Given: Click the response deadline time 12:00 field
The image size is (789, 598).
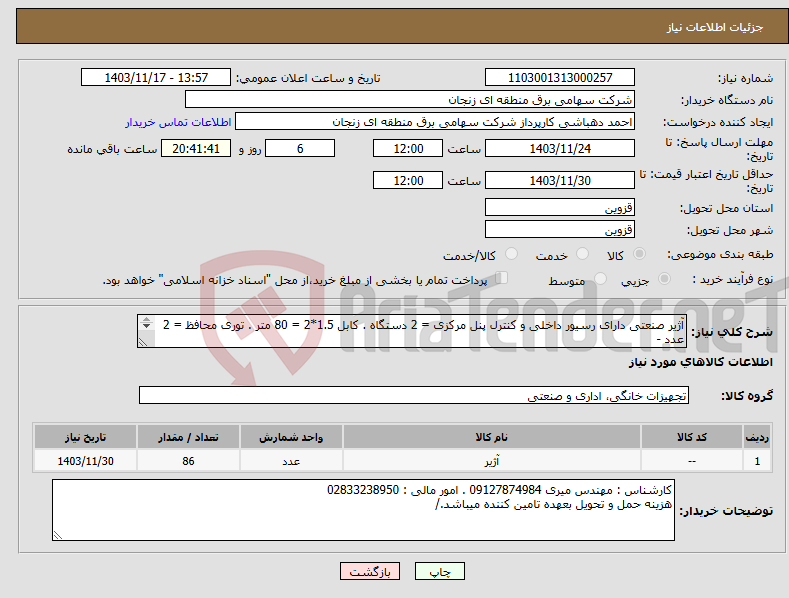Looking at the screenshot, I should coord(408,148).
